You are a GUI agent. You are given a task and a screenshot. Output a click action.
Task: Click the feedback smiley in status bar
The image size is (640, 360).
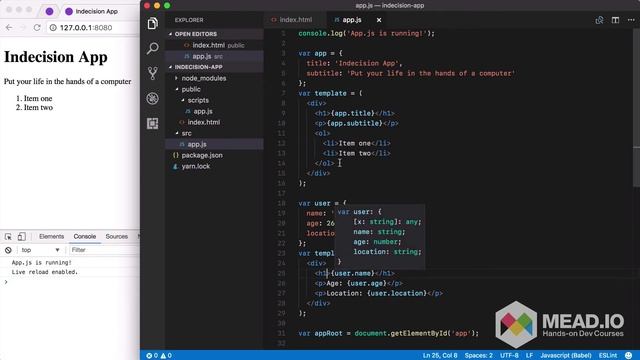point(629,356)
